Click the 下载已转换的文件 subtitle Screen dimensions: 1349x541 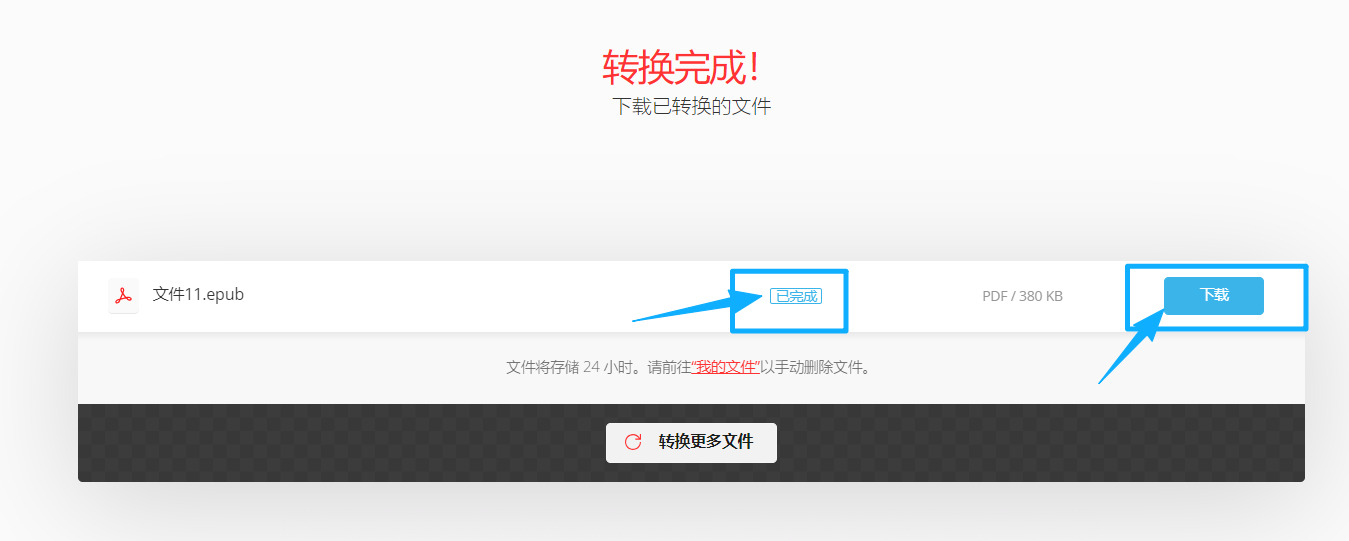point(691,106)
